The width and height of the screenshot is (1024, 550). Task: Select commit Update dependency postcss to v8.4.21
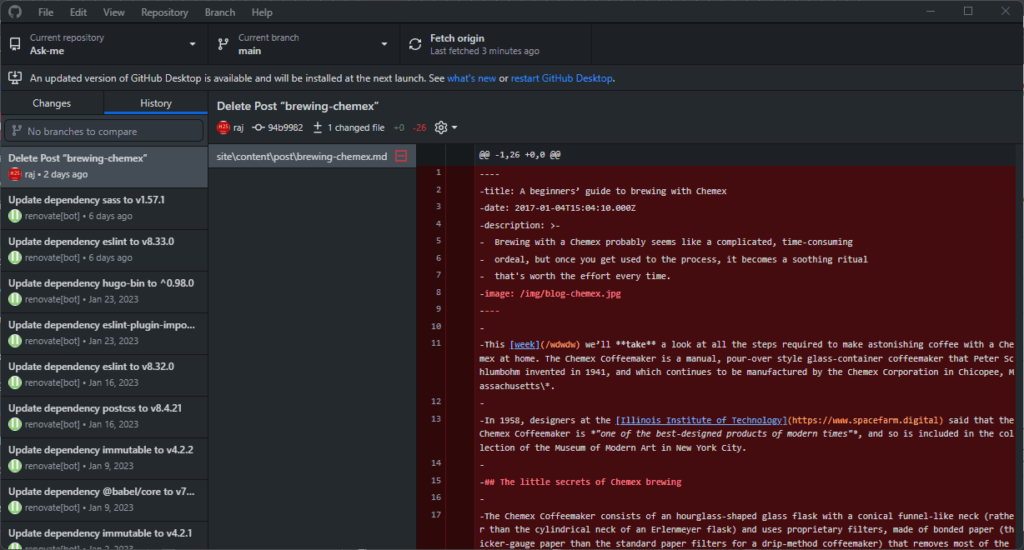(104, 415)
